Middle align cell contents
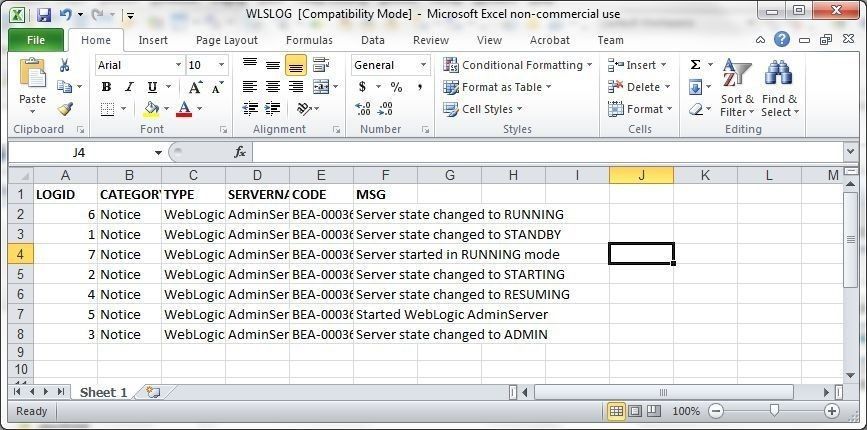This screenshot has height=430, width=867. pyautogui.click(x=273, y=65)
